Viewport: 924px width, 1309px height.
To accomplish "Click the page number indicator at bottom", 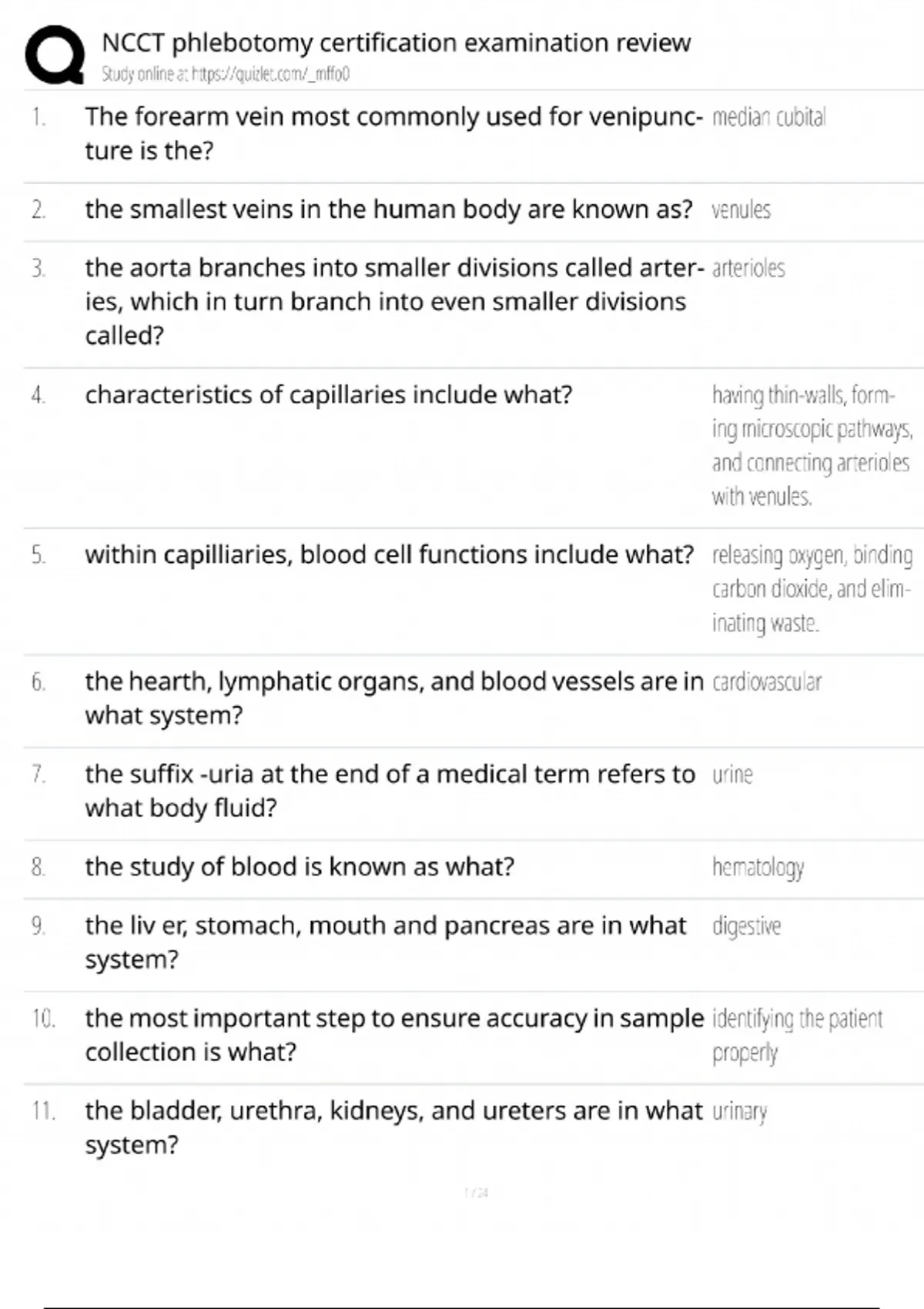I will coord(477,1193).
